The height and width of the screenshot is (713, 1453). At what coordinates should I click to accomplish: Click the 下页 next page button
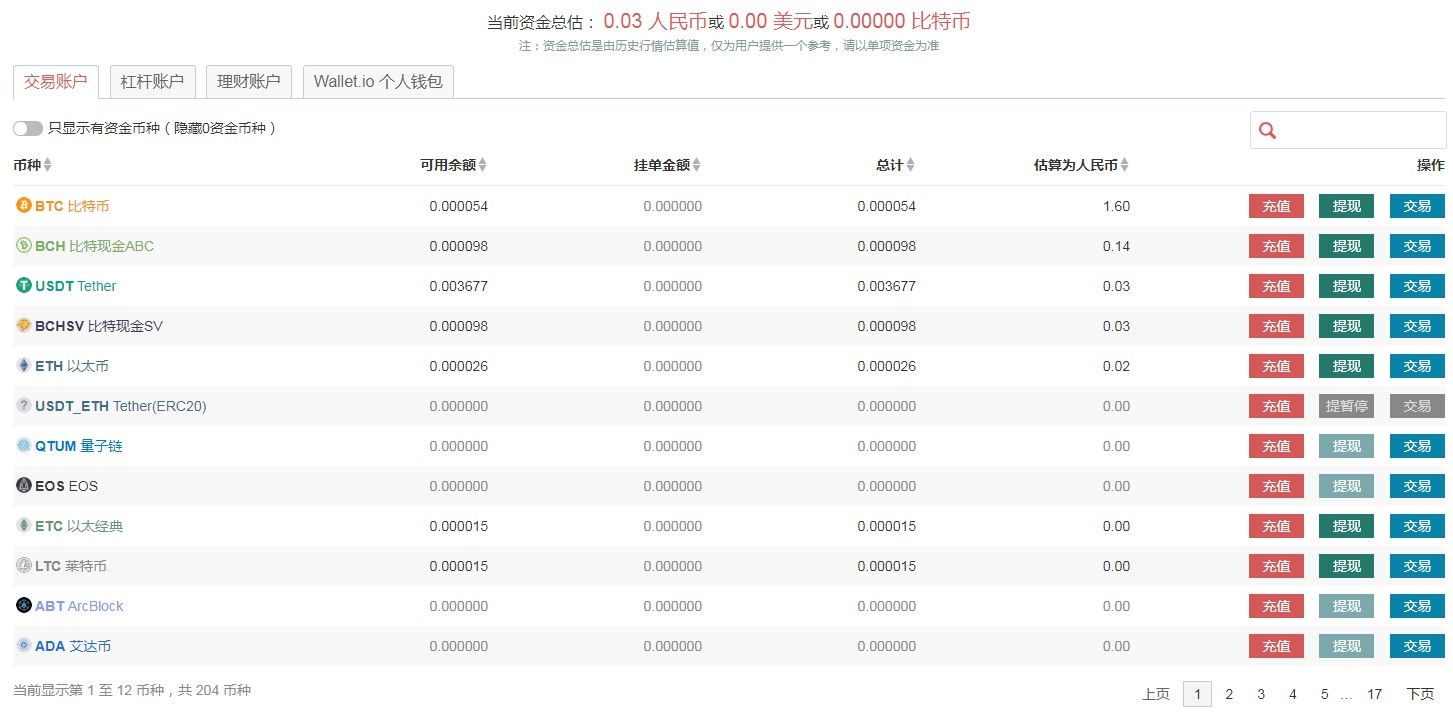click(x=1420, y=694)
